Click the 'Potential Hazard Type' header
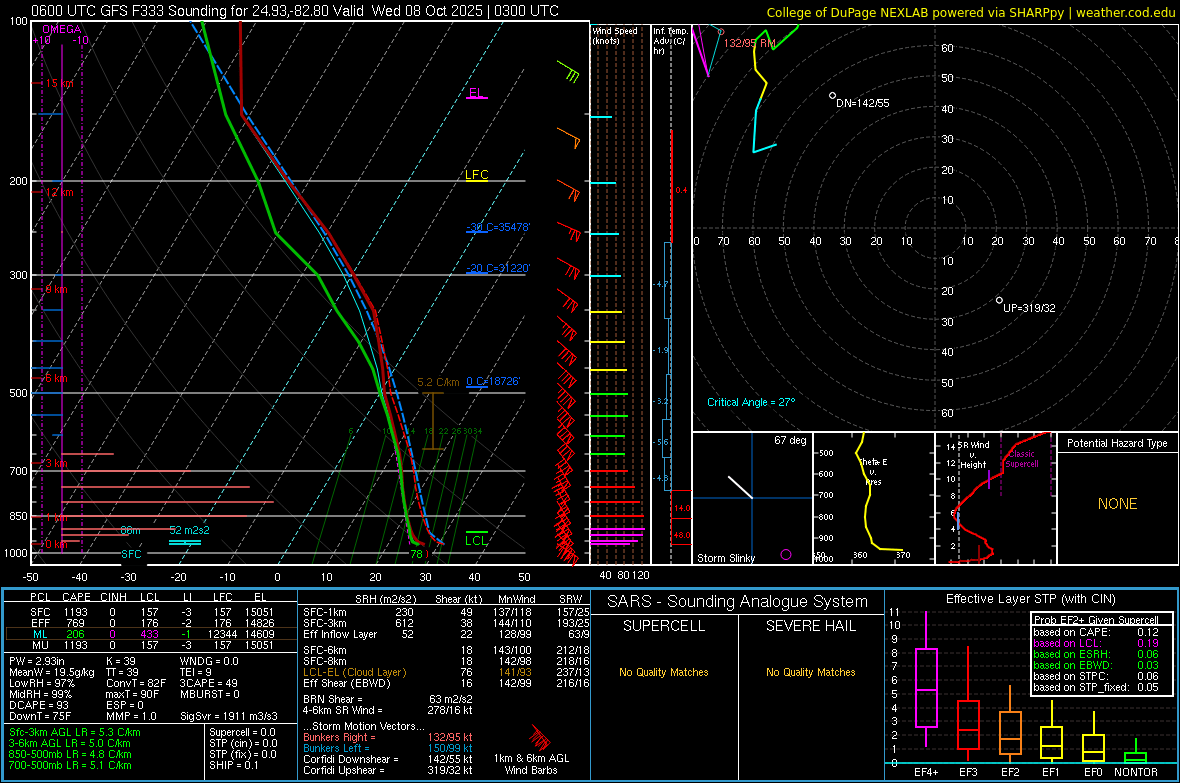1180x783 pixels. point(1117,443)
